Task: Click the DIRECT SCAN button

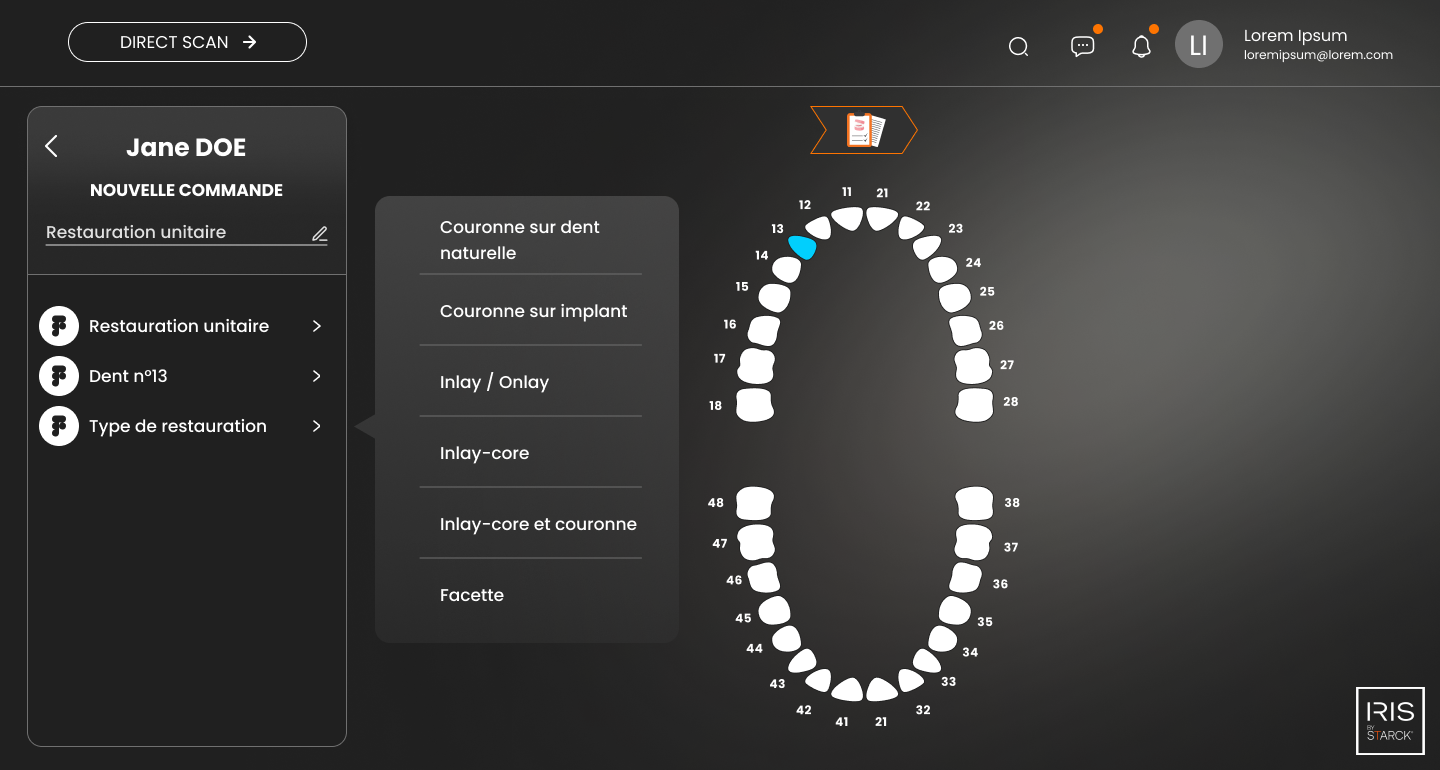Action: pos(187,42)
